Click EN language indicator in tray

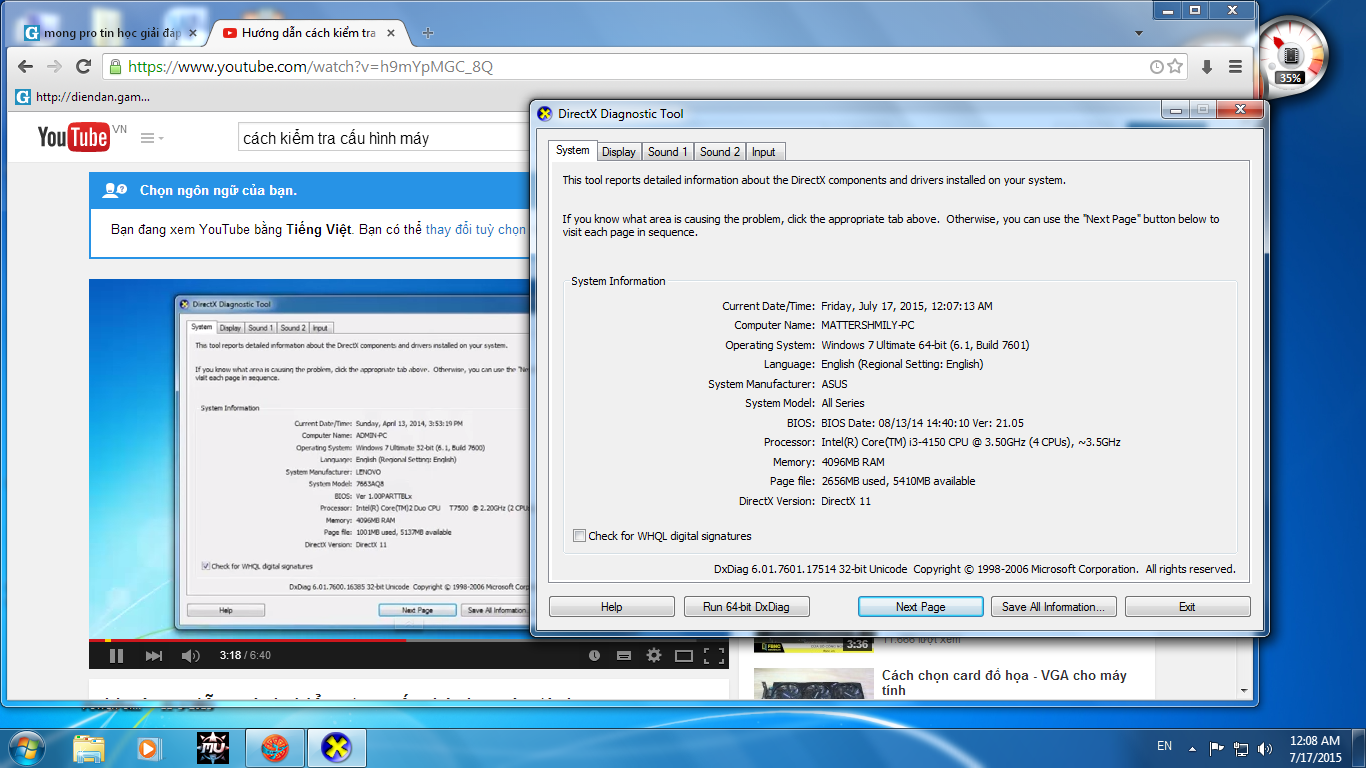1164,746
